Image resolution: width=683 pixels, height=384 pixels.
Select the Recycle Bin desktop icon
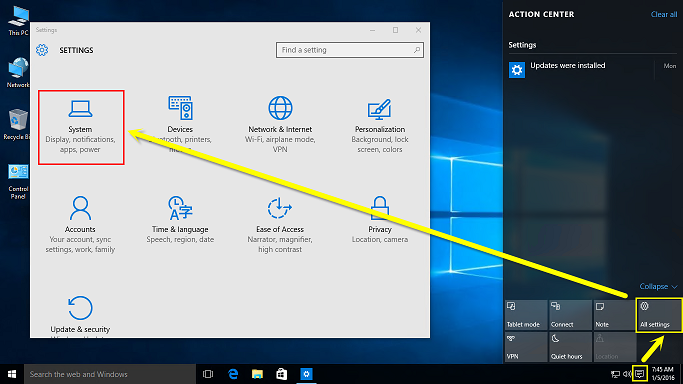pyautogui.click(x=17, y=125)
